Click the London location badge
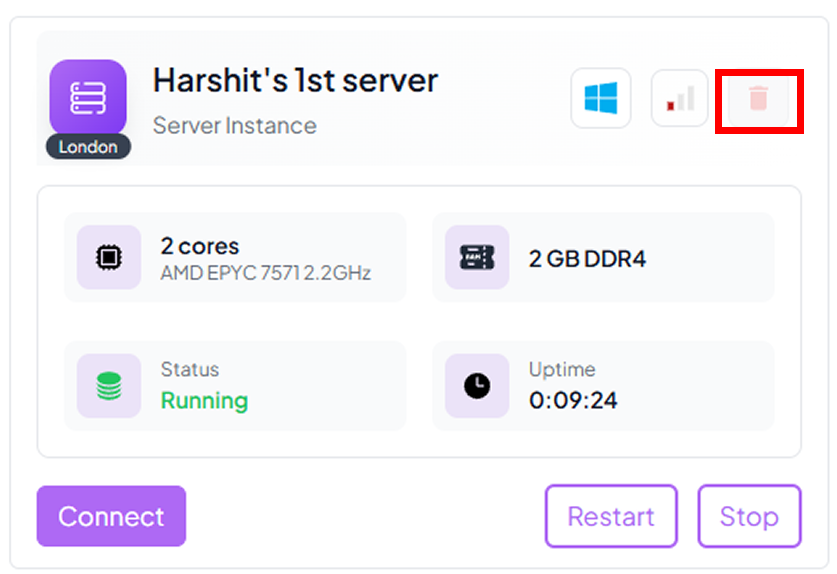Image resolution: width=837 pixels, height=574 pixels. click(88, 147)
